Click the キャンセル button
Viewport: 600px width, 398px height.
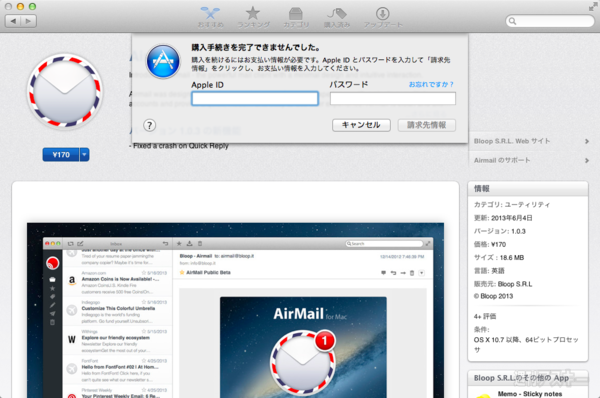(x=361, y=125)
